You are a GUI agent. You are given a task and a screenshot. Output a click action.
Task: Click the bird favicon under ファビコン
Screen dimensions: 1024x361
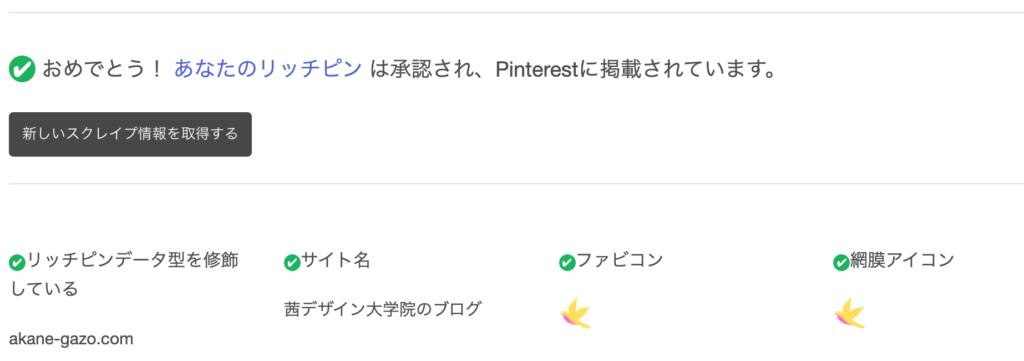tap(576, 313)
